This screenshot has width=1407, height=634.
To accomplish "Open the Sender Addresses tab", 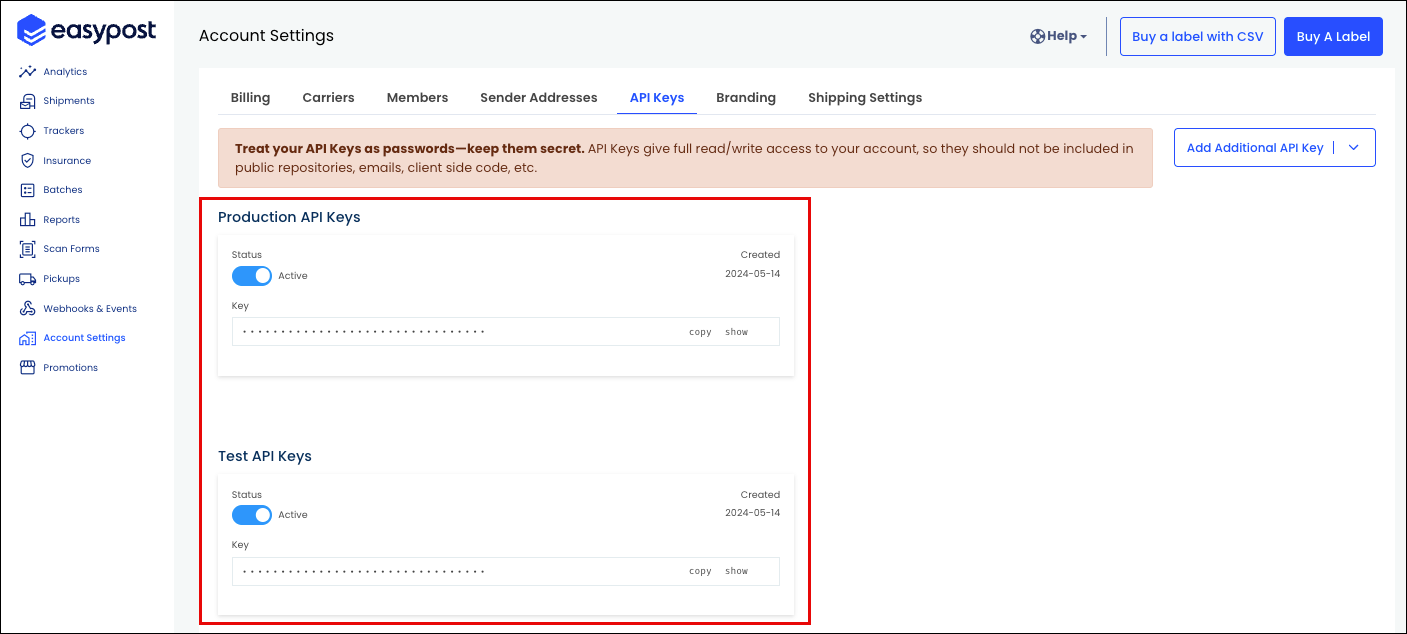I will 539,98.
